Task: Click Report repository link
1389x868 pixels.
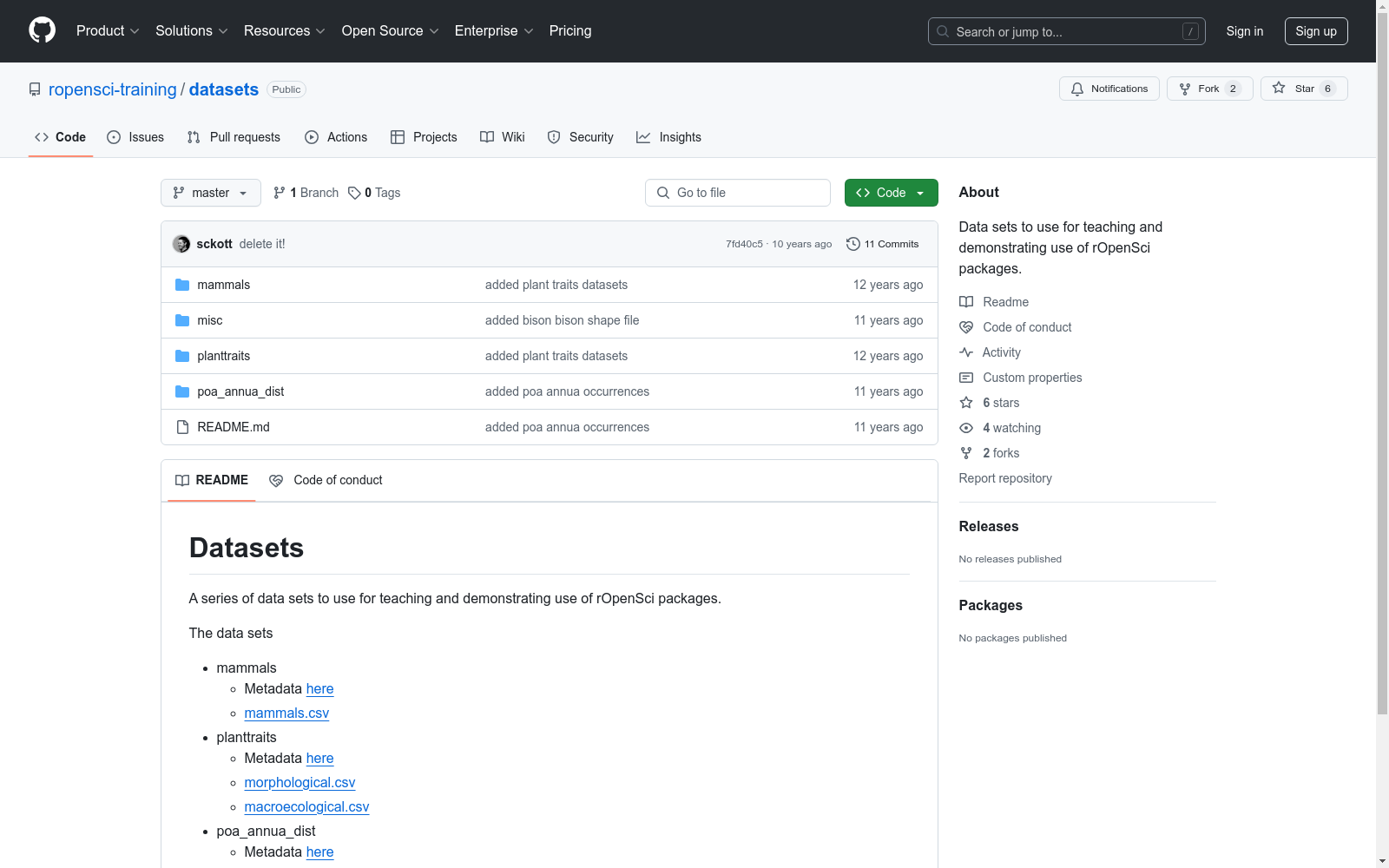Action: [1005, 478]
